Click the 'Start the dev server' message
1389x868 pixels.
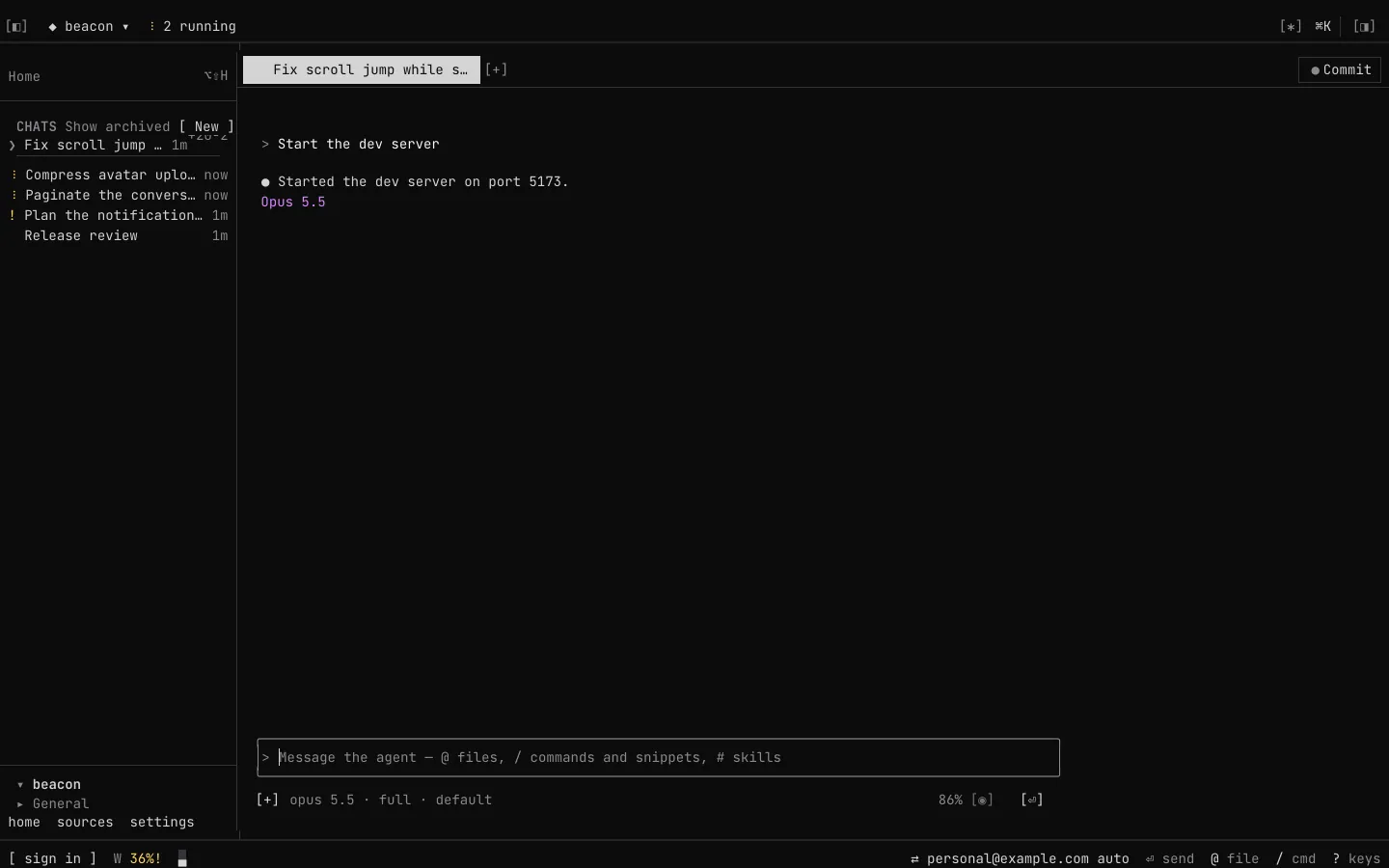(358, 144)
